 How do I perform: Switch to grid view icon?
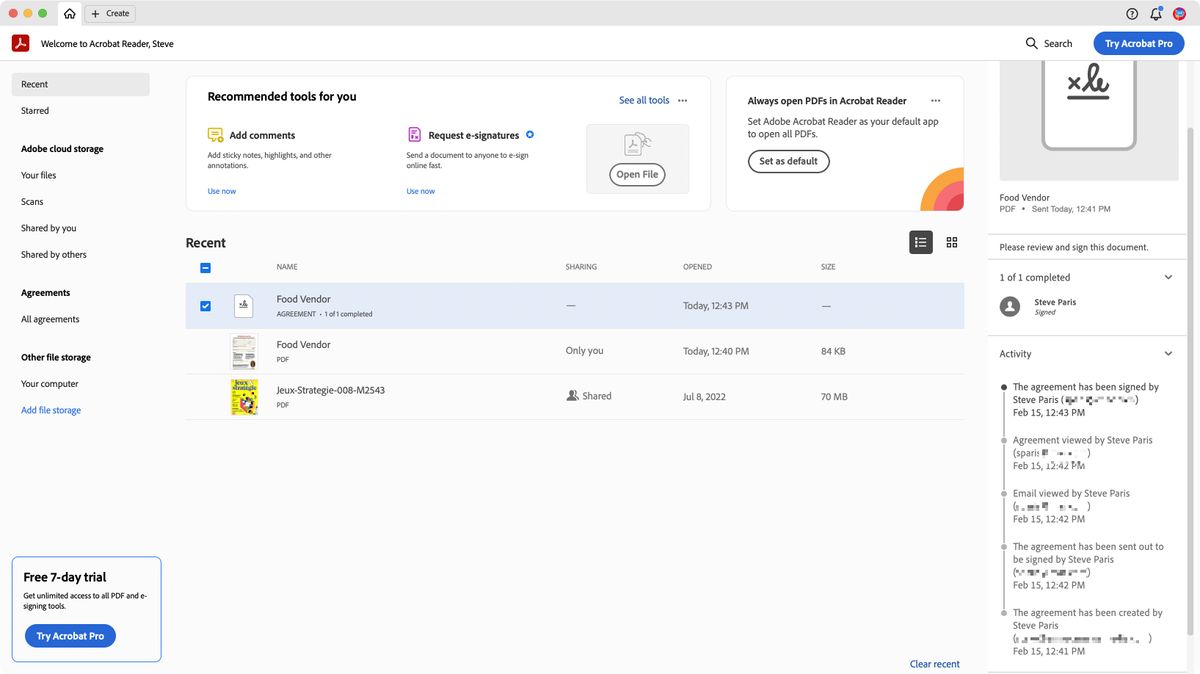click(x=951, y=242)
